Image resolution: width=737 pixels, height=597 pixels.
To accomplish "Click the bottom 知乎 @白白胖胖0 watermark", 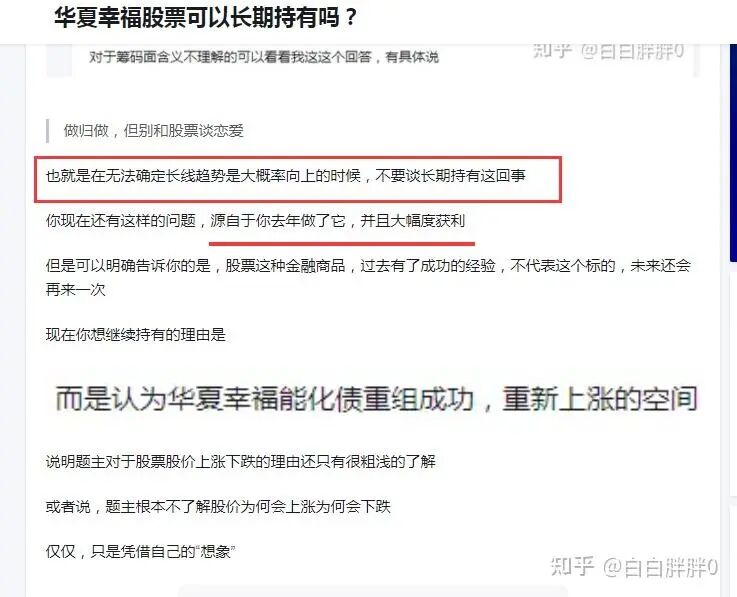I will click(x=634, y=567).
